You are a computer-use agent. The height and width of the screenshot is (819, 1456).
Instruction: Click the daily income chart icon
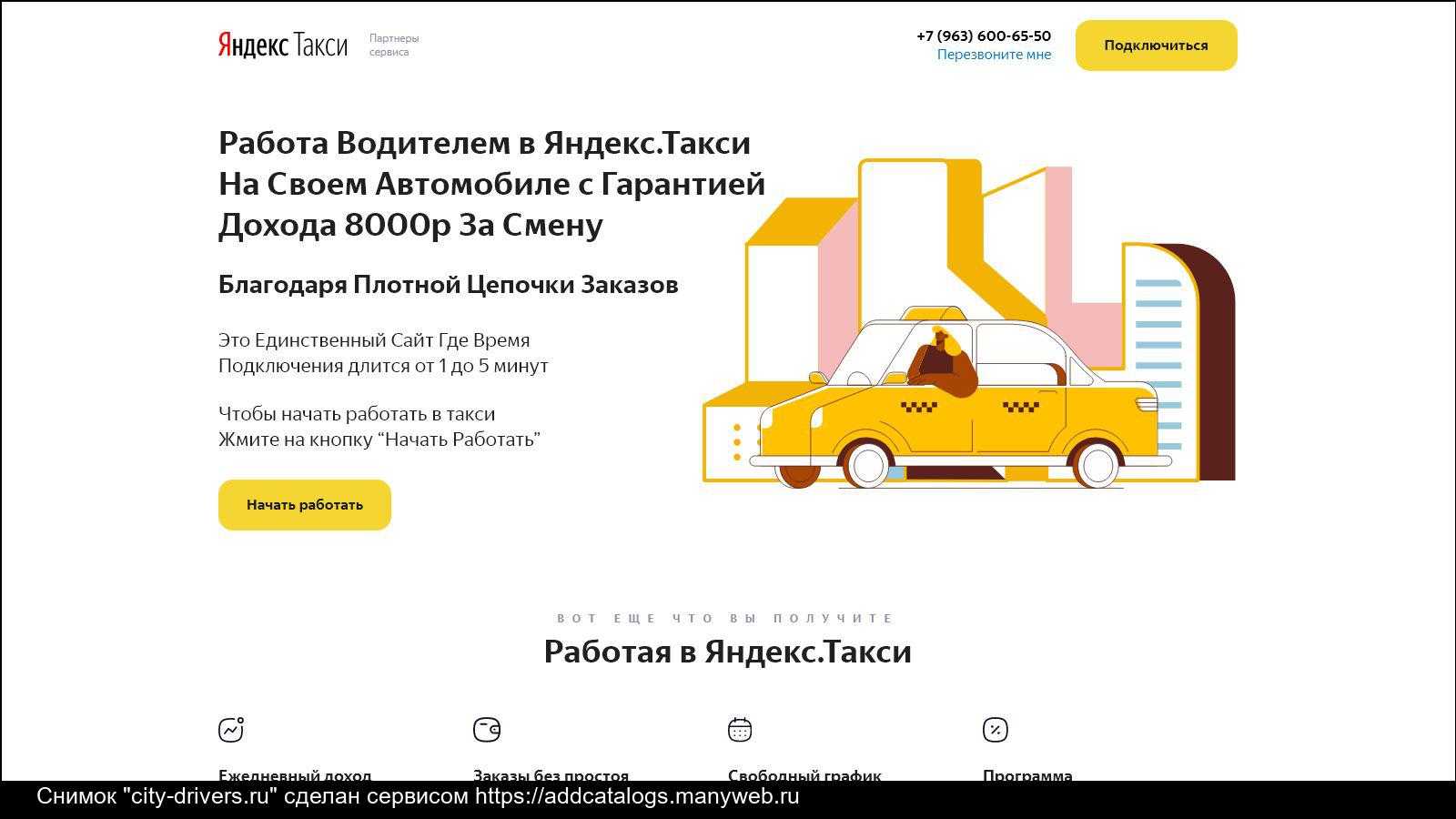pos(231,730)
